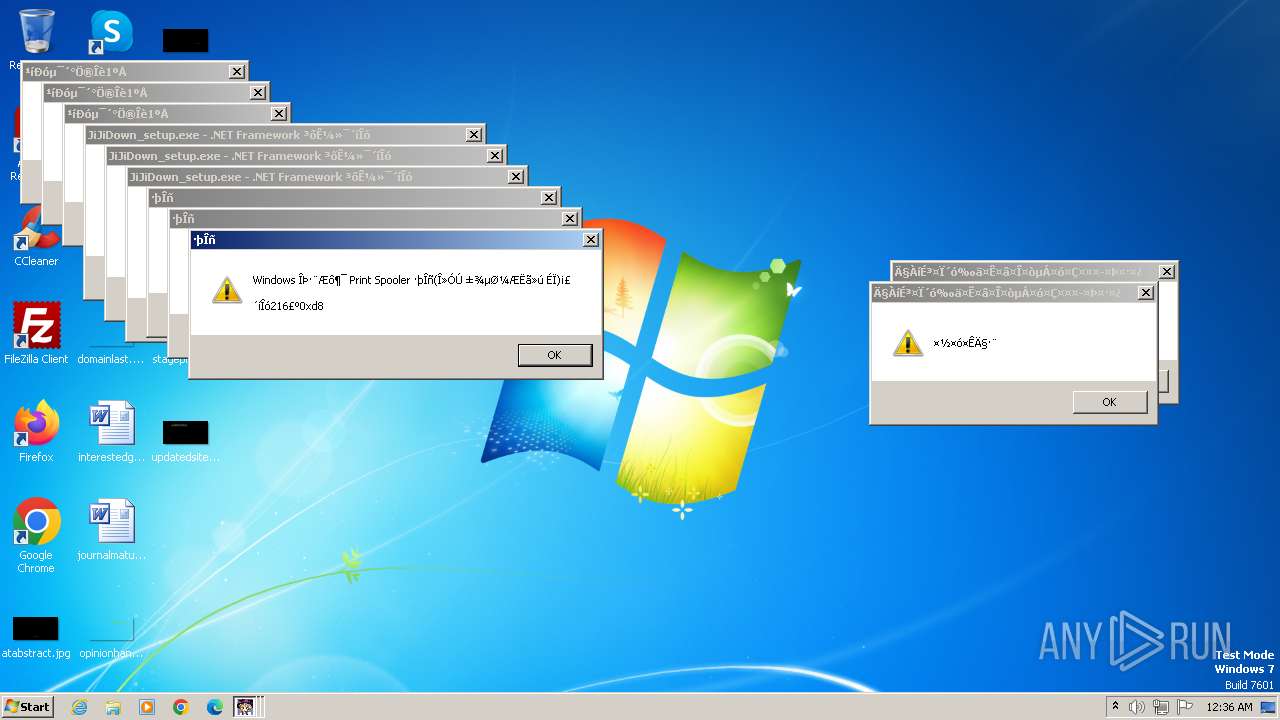
Task: Launch Chrome from the taskbar
Action: [181, 707]
